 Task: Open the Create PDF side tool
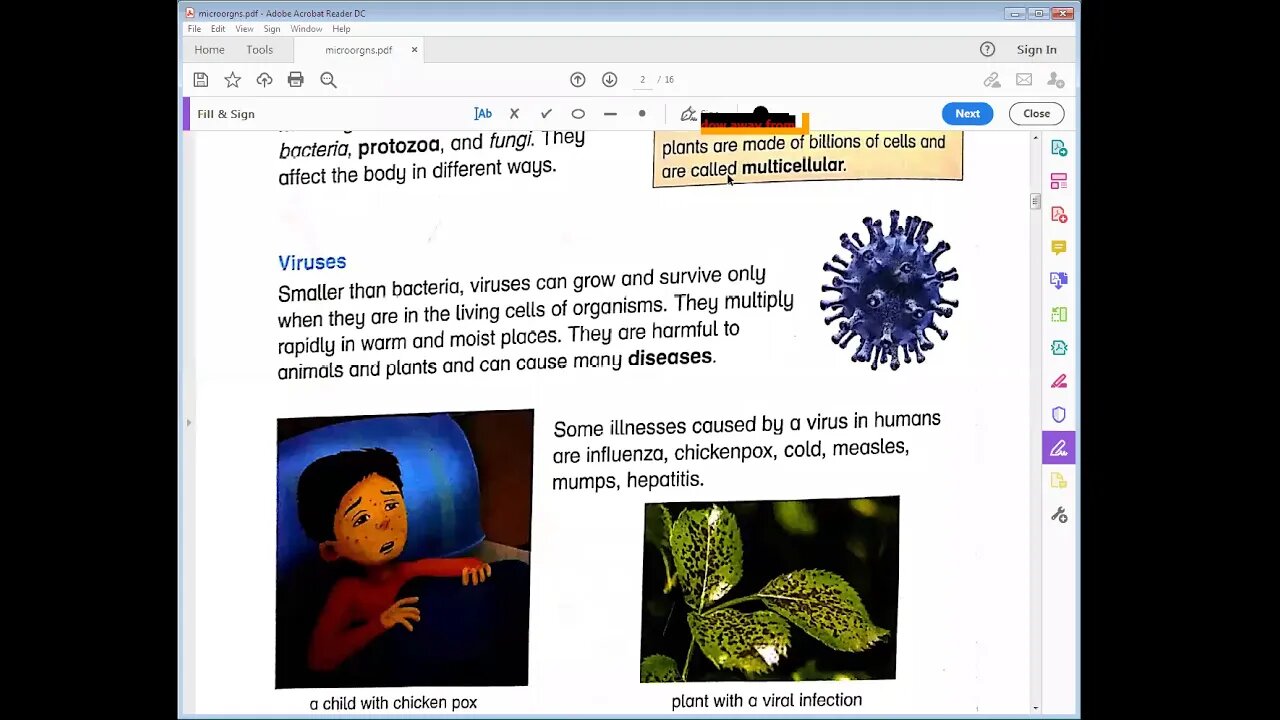[1059, 214]
